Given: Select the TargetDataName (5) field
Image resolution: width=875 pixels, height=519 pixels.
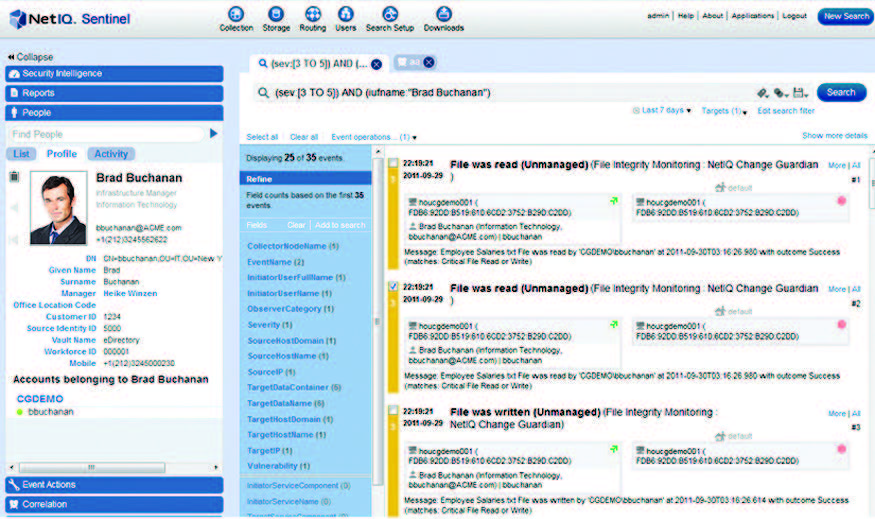Looking at the screenshot, I should (x=285, y=403).
